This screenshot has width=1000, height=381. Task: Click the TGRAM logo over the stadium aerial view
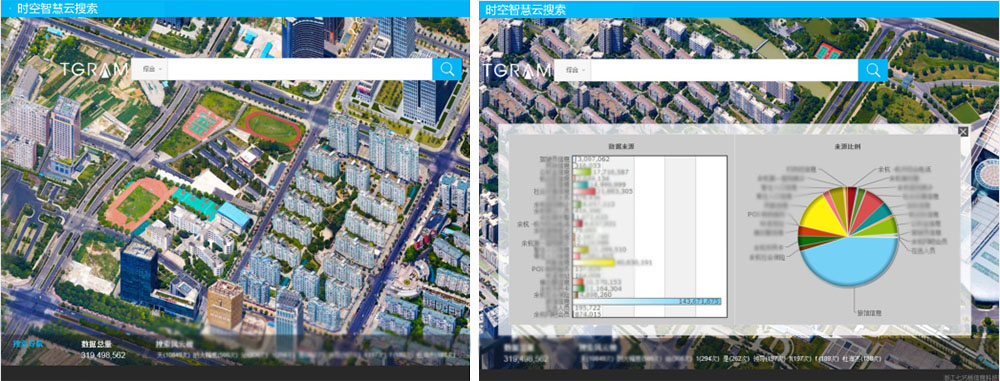click(x=94, y=70)
